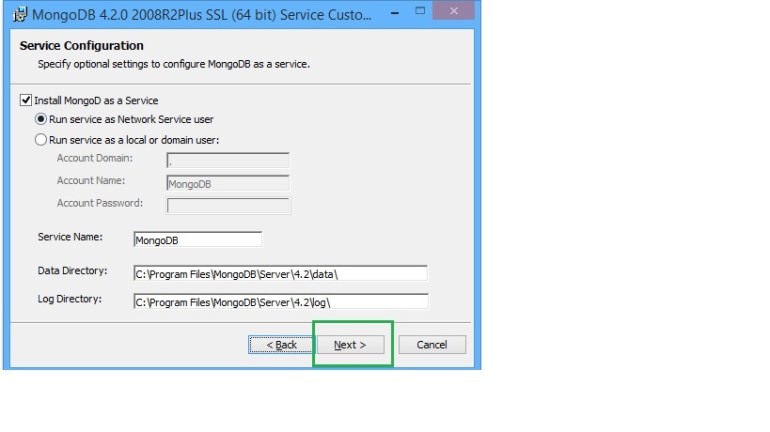Select Run service as Network Service user

tap(41, 119)
